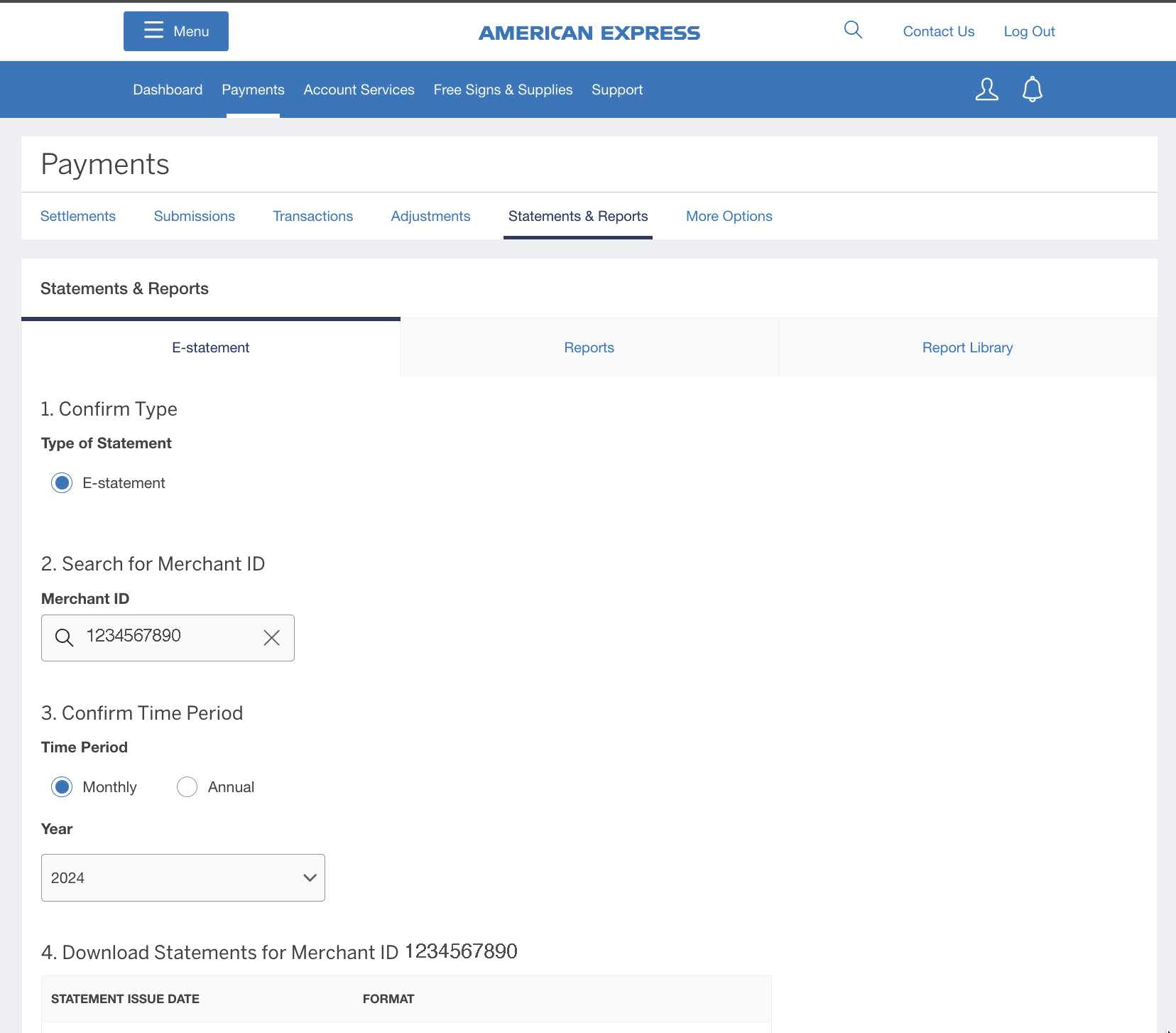Click the American Express logo

589,31
